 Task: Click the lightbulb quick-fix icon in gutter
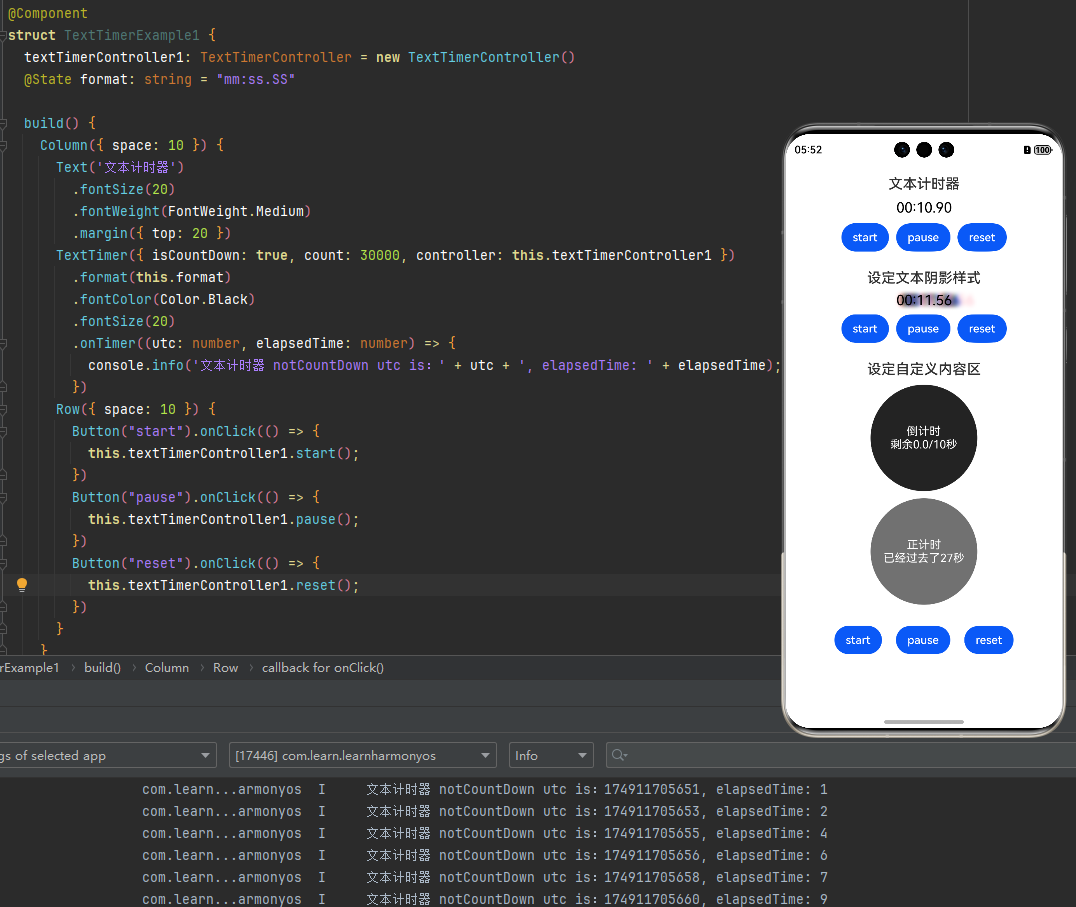(x=22, y=585)
